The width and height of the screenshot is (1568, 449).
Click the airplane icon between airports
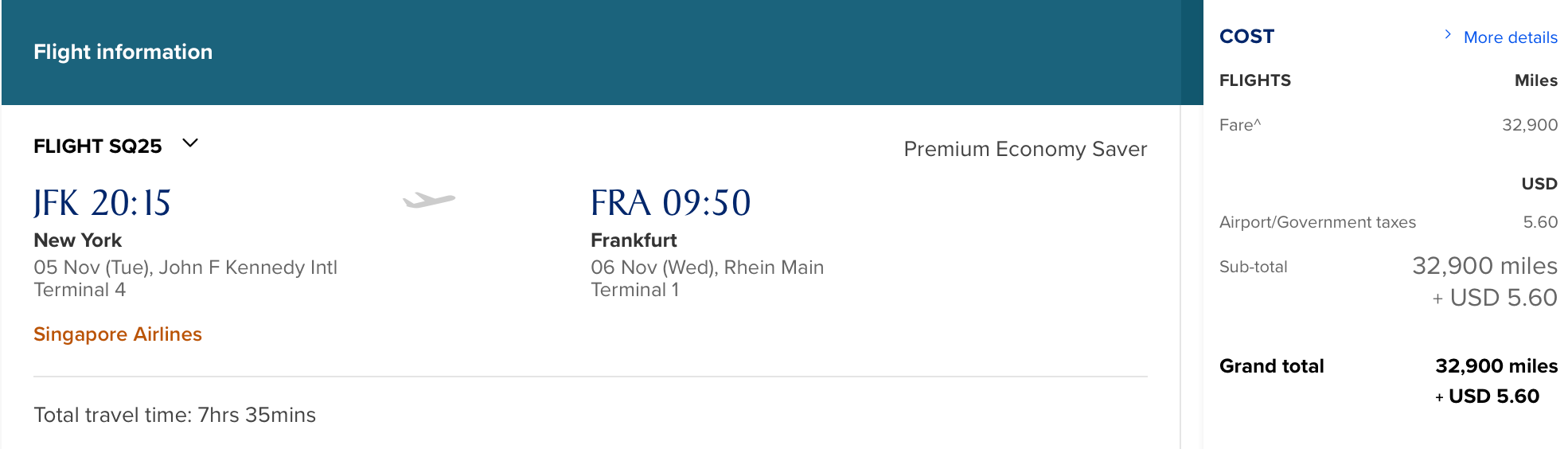(x=429, y=200)
